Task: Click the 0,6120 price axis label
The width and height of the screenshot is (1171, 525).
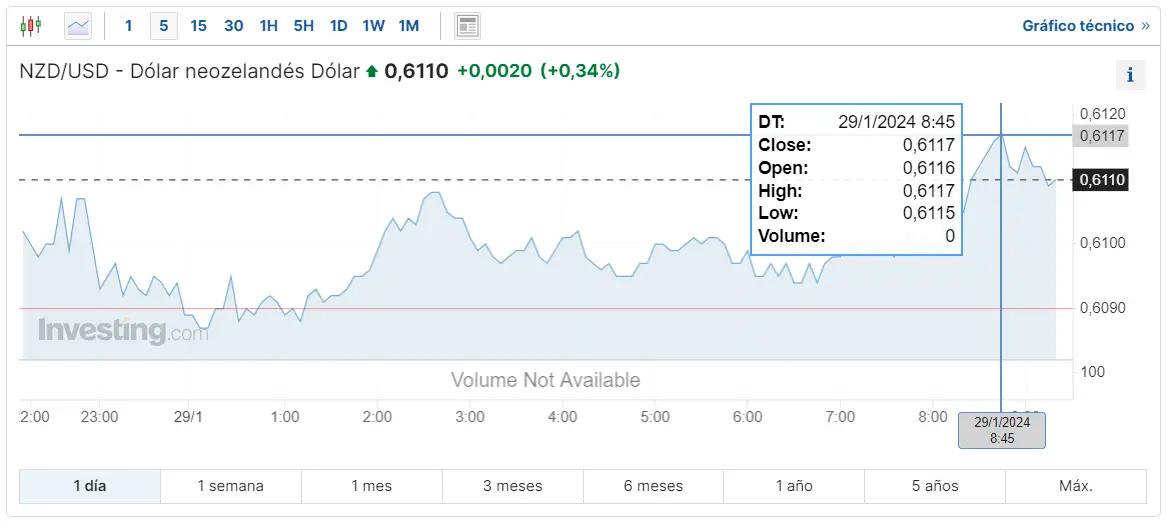Action: pos(1103,114)
